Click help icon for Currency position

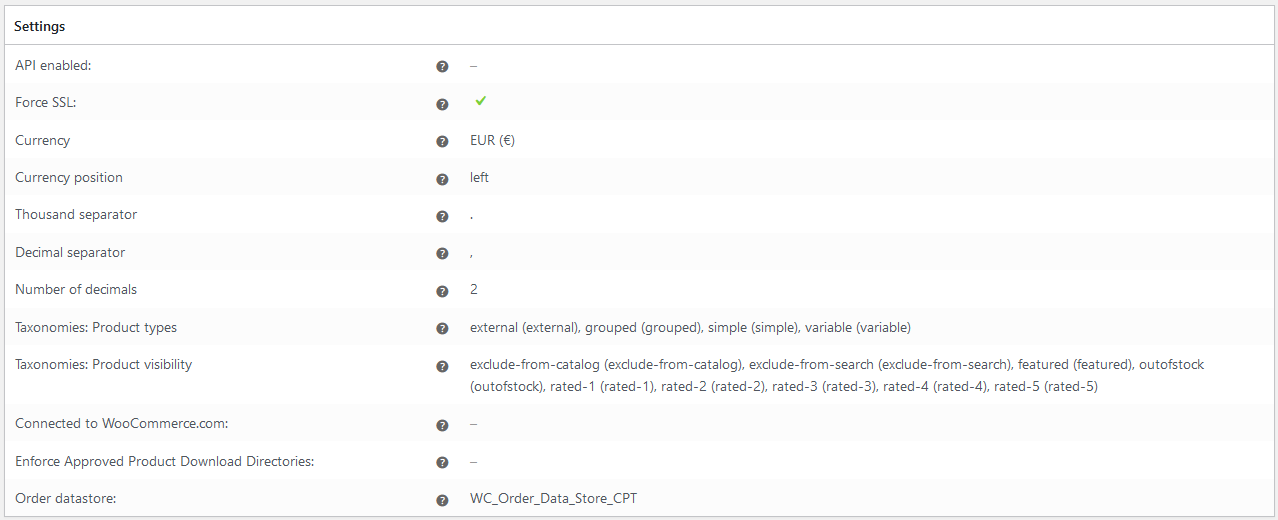click(x=442, y=179)
